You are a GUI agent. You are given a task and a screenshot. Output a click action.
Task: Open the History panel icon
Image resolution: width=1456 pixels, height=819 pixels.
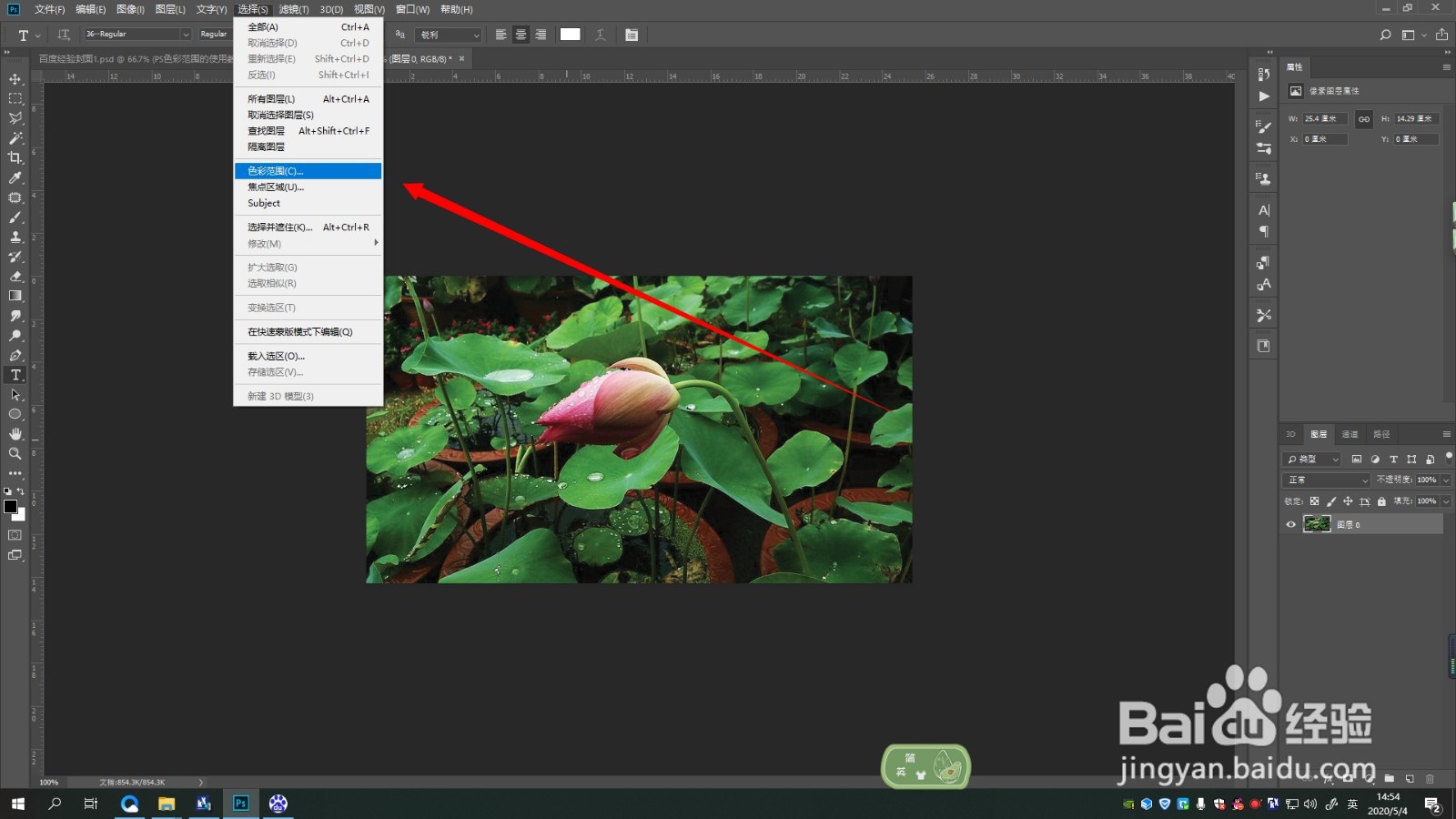pos(1263,75)
